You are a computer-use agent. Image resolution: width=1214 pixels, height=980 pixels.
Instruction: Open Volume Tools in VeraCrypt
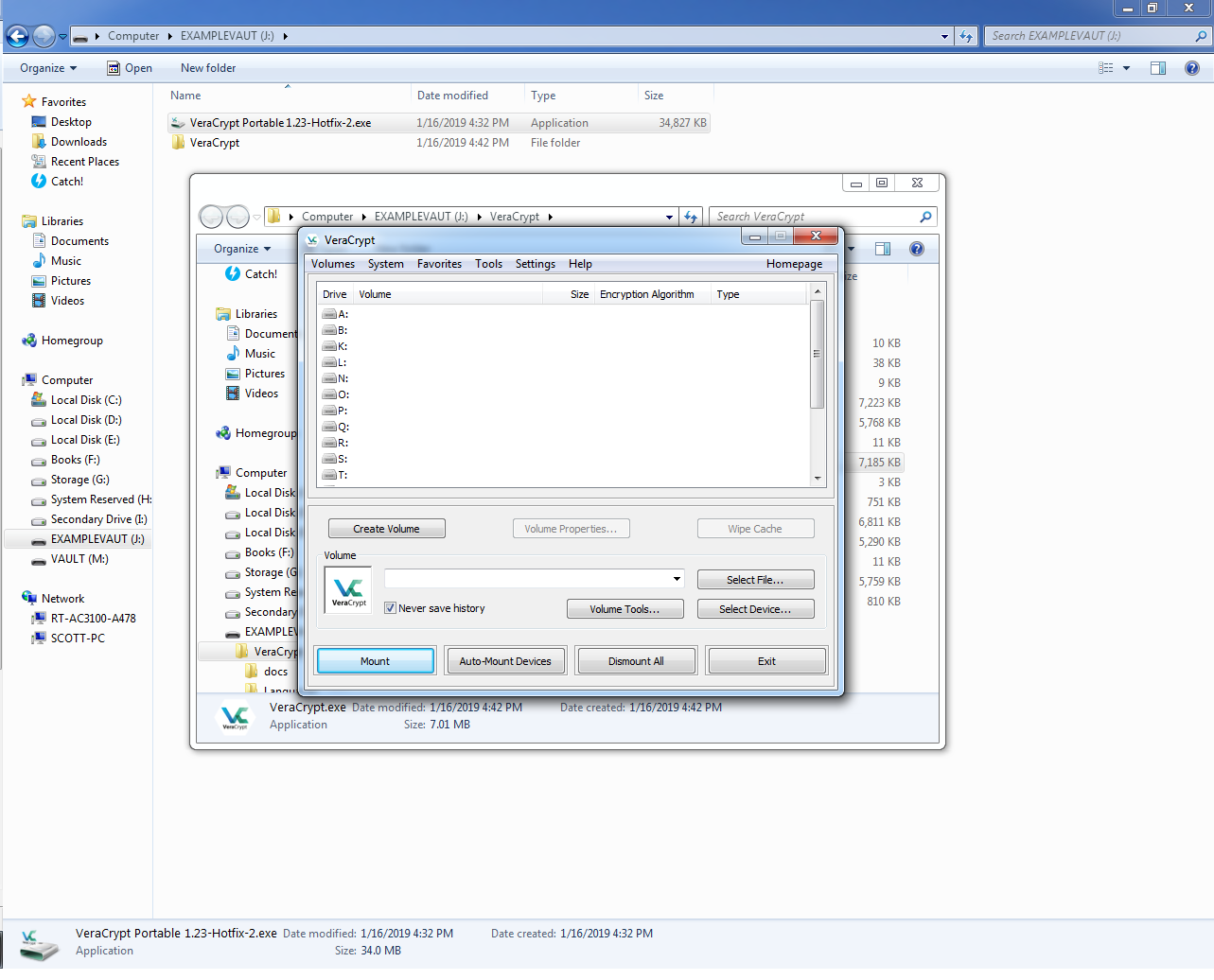[x=625, y=609]
